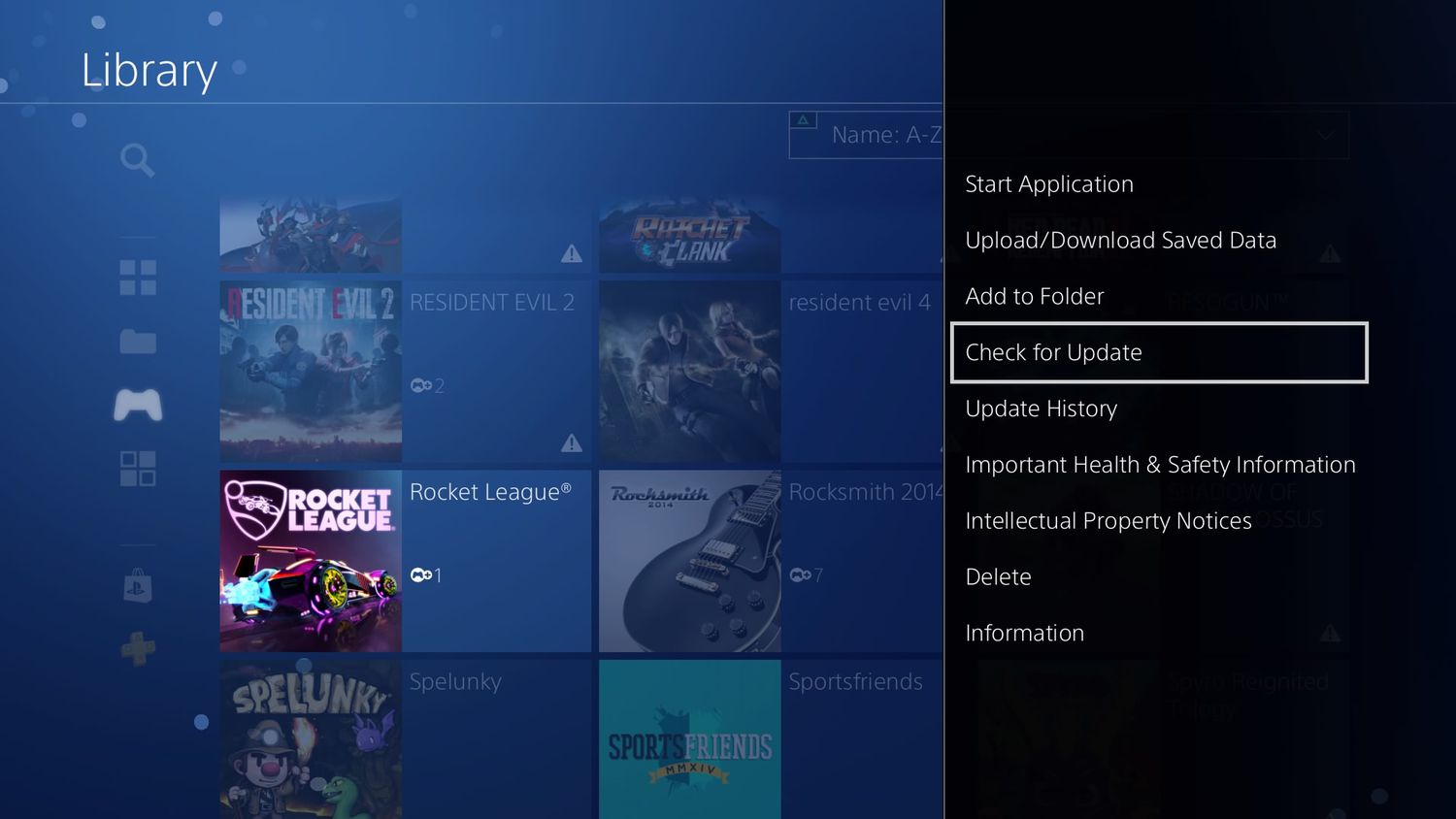Open Update History

[x=1041, y=409]
